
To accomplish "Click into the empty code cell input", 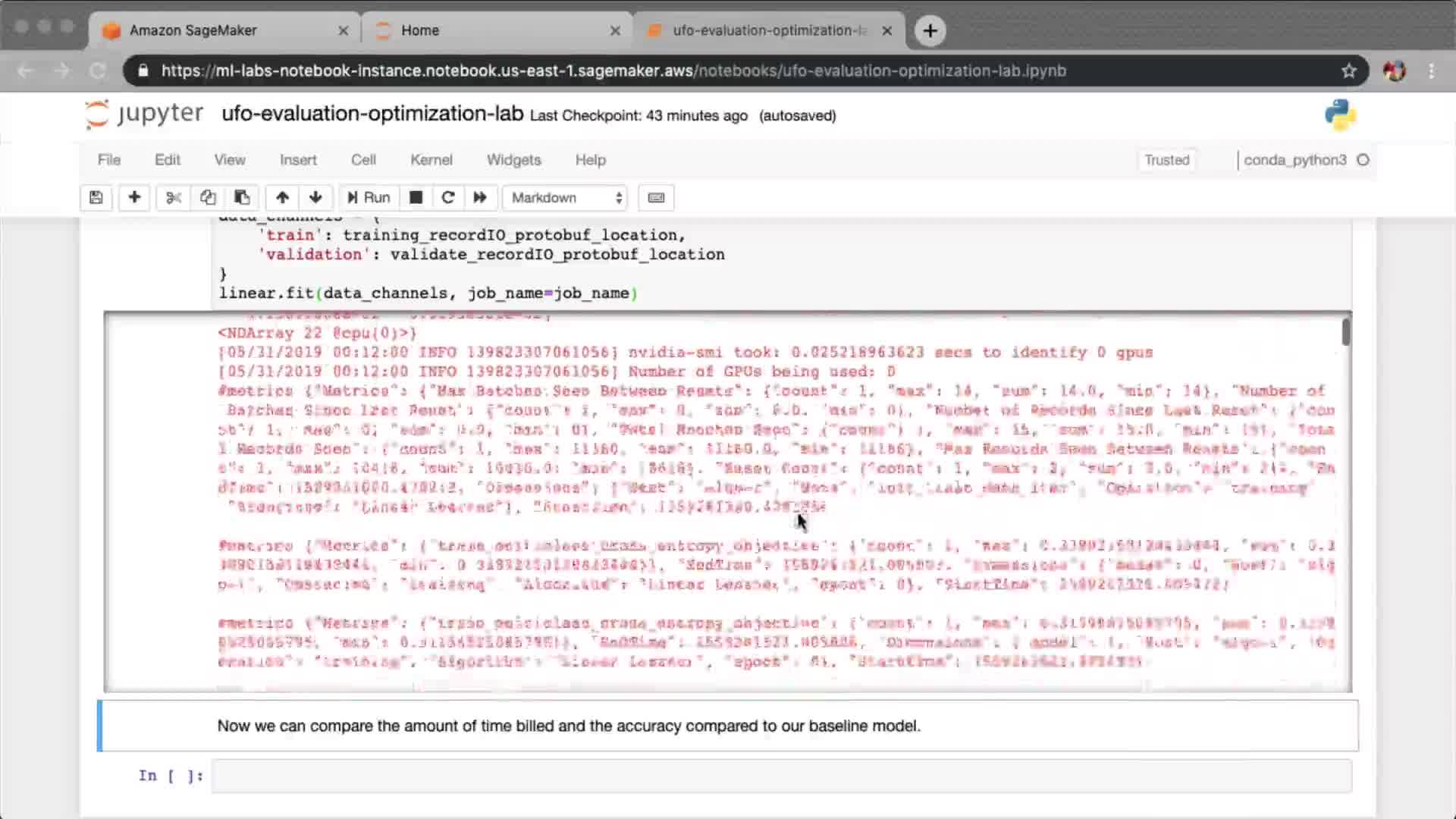I will [781, 776].
